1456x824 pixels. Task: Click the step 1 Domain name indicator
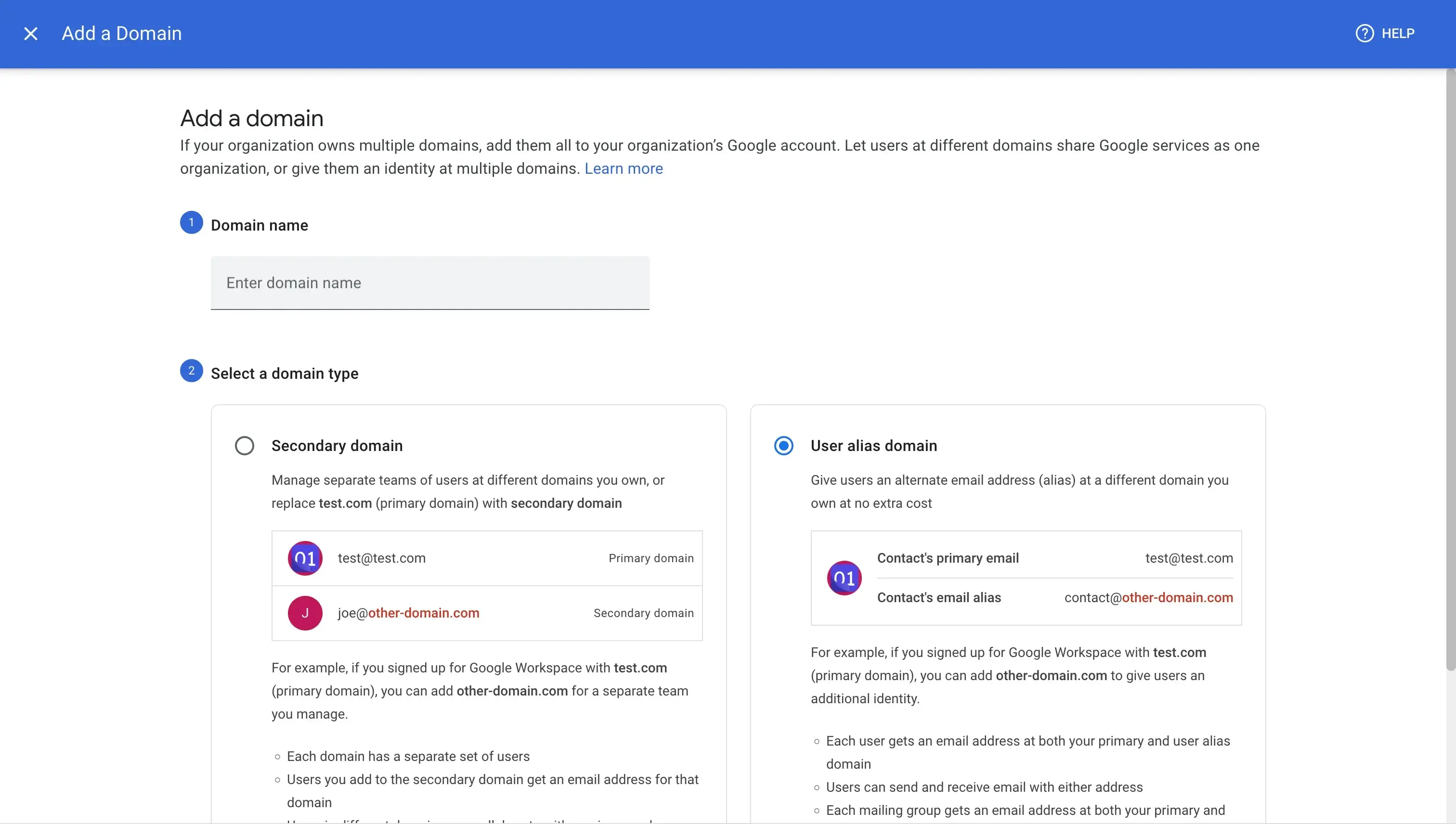click(x=191, y=222)
